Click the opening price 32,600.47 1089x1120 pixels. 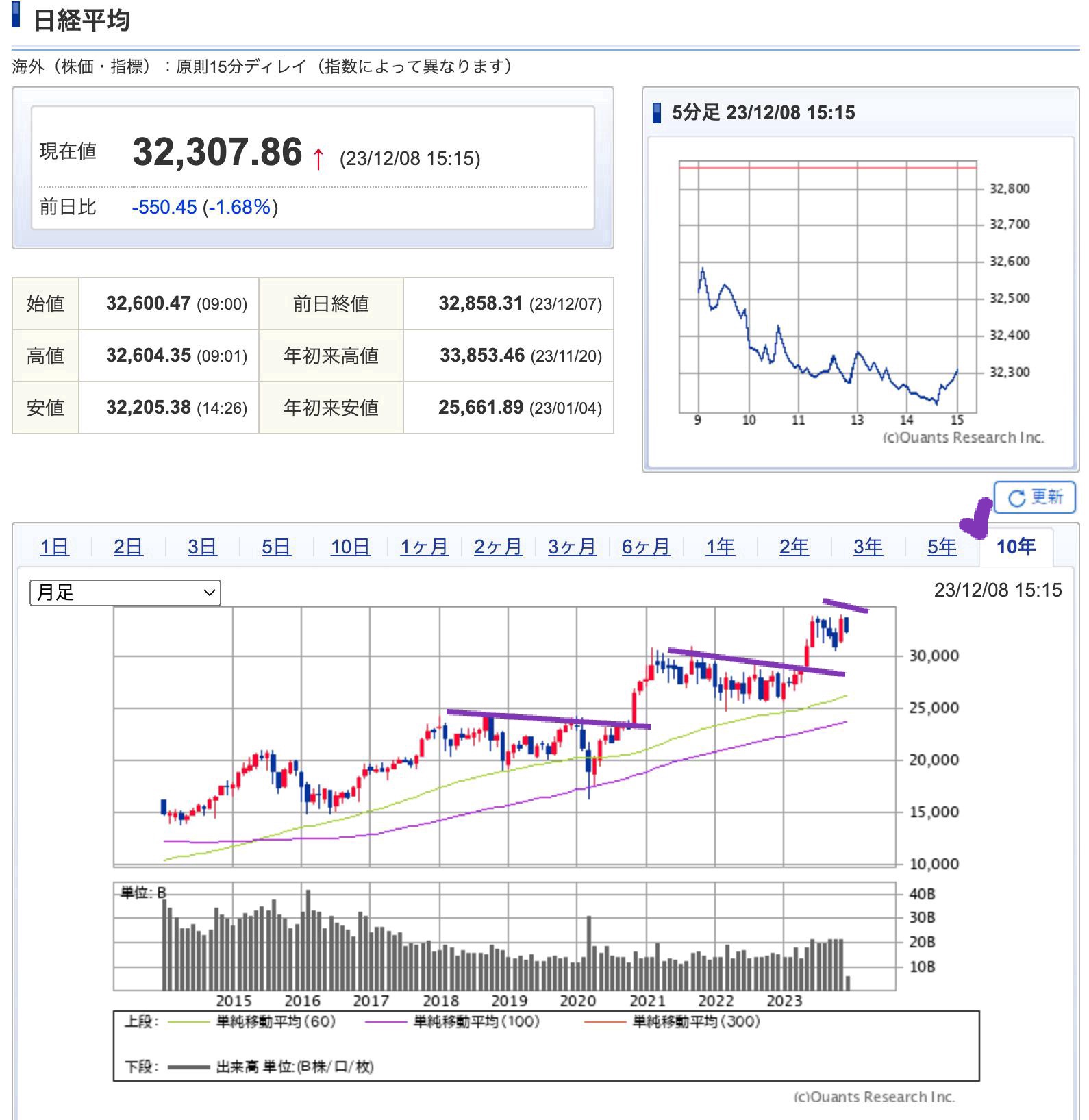click(x=148, y=303)
